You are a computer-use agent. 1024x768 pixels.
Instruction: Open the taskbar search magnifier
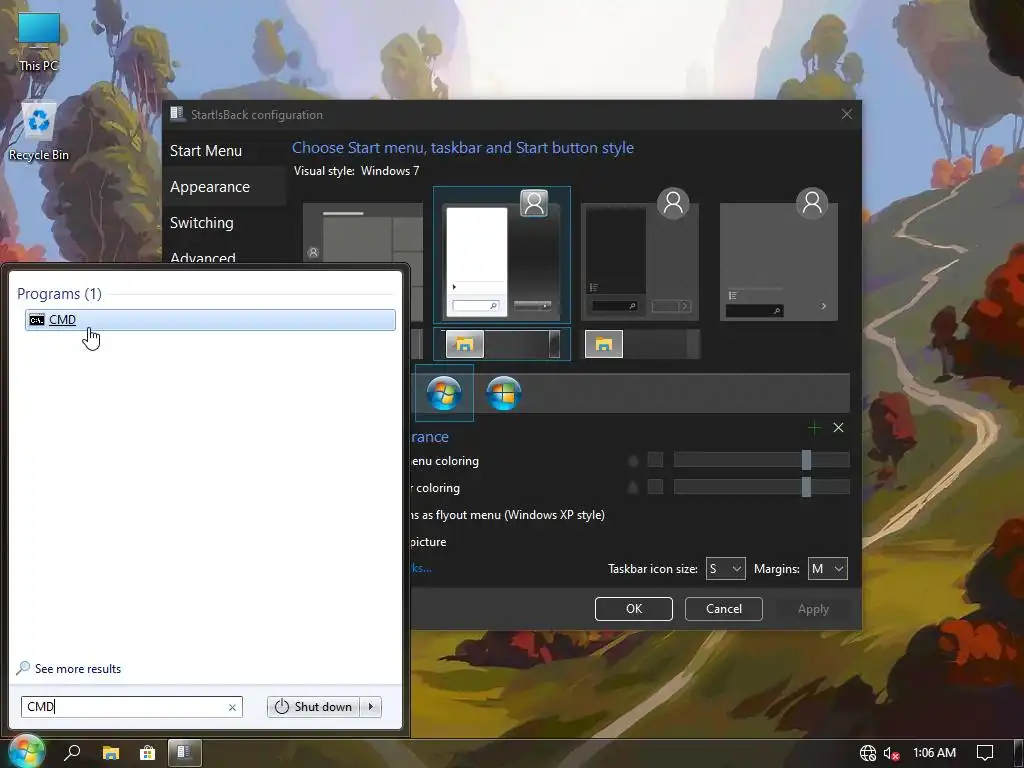[72, 752]
